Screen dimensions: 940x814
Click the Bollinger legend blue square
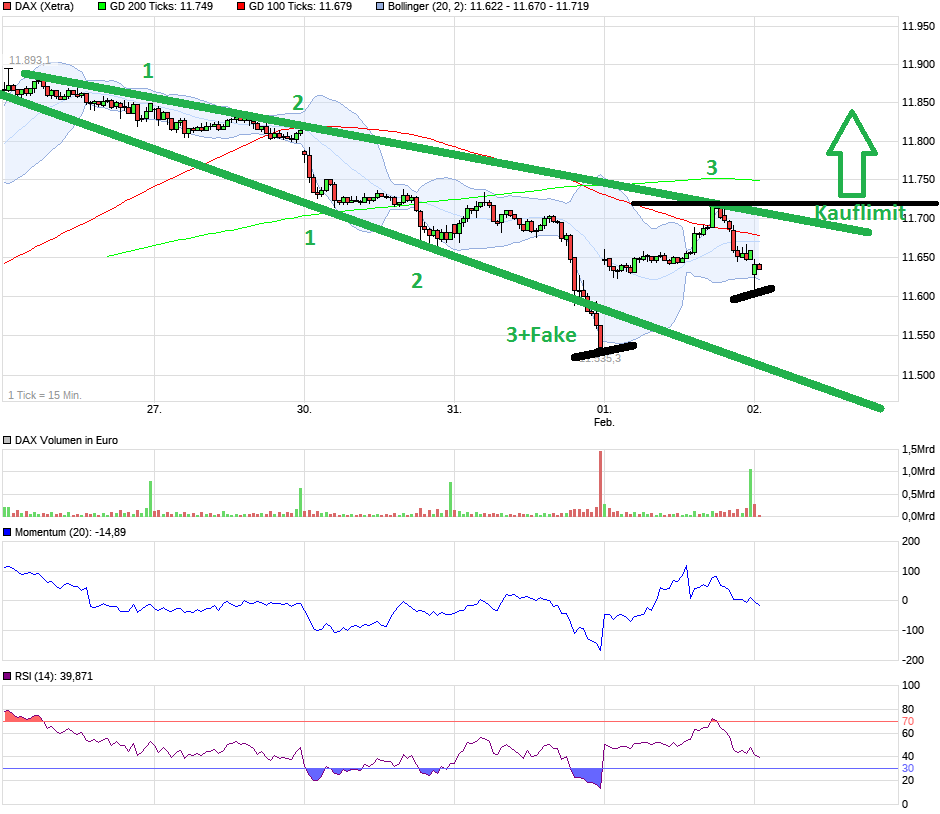pyautogui.click(x=380, y=7)
